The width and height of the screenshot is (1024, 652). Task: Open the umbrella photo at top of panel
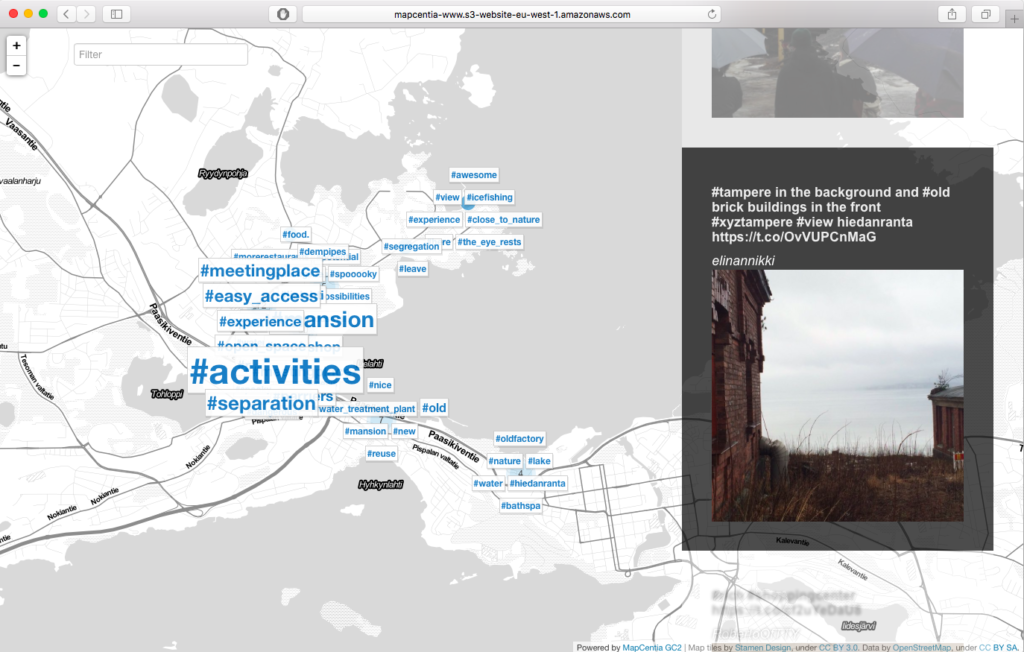[837, 73]
